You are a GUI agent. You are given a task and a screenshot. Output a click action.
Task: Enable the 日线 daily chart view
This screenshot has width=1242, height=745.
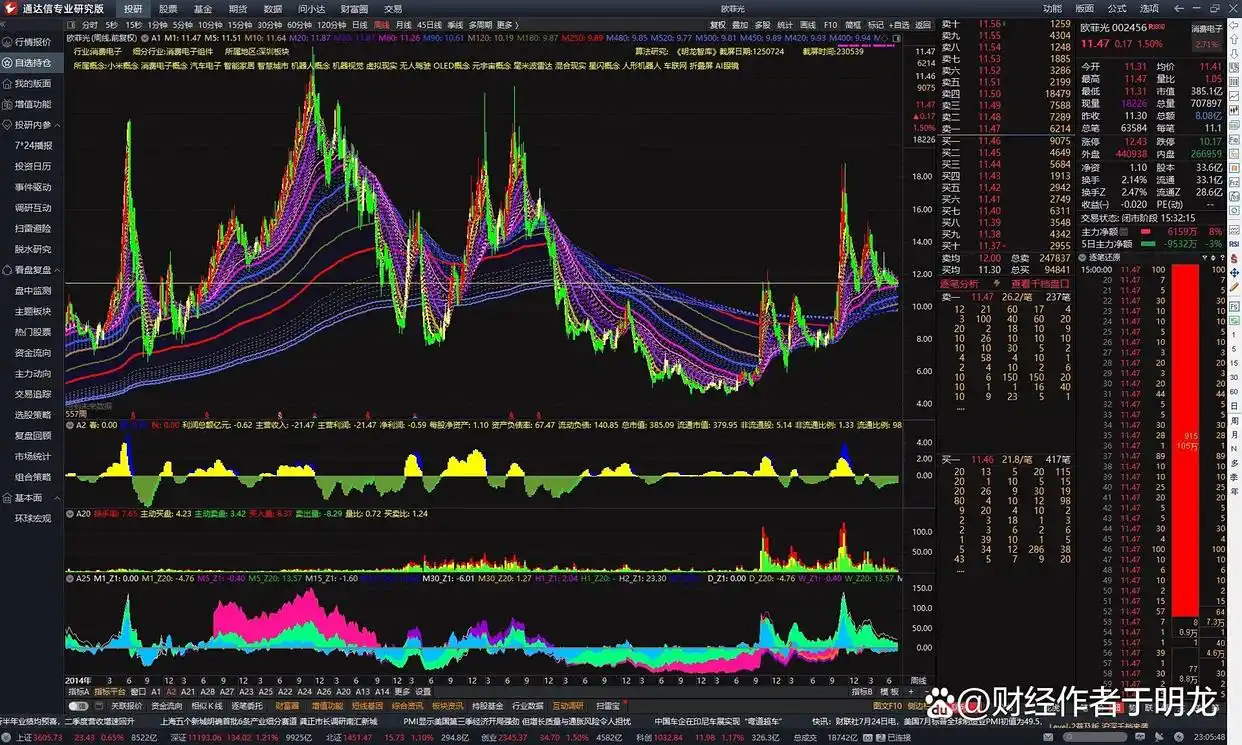click(x=358, y=24)
